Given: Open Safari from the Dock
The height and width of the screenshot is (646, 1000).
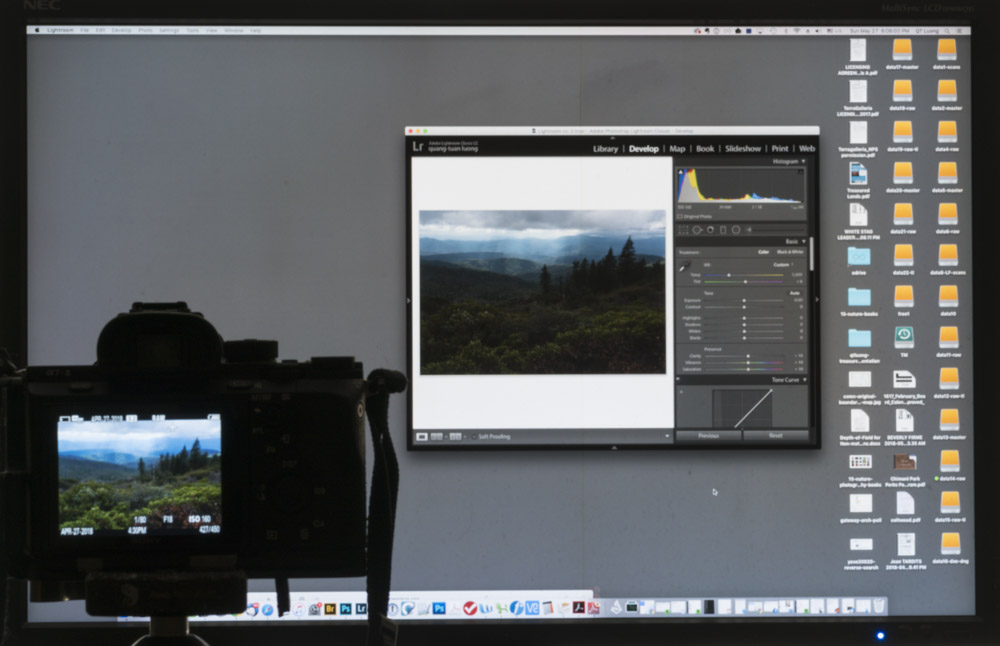Looking at the screenshot, I should coord(267,610).
